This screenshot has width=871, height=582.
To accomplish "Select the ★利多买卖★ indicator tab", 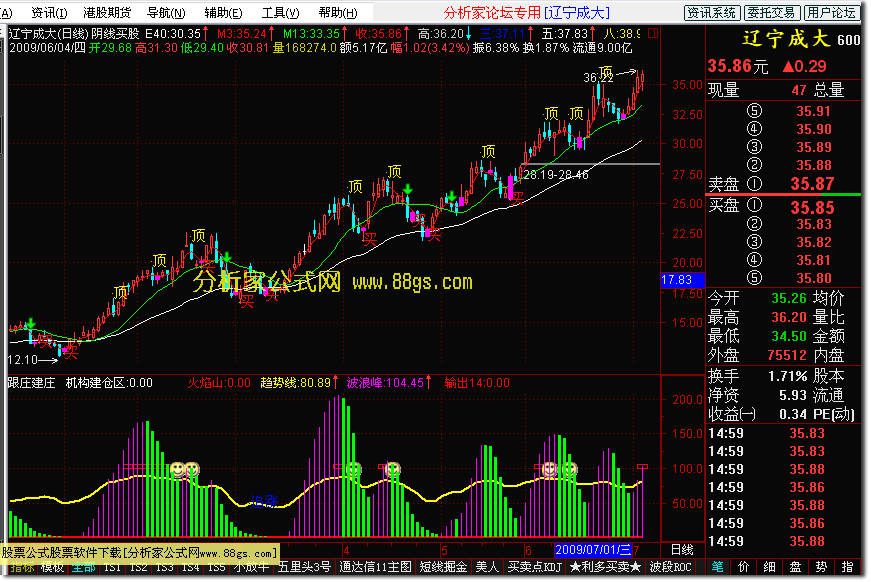I will point(605,567).
